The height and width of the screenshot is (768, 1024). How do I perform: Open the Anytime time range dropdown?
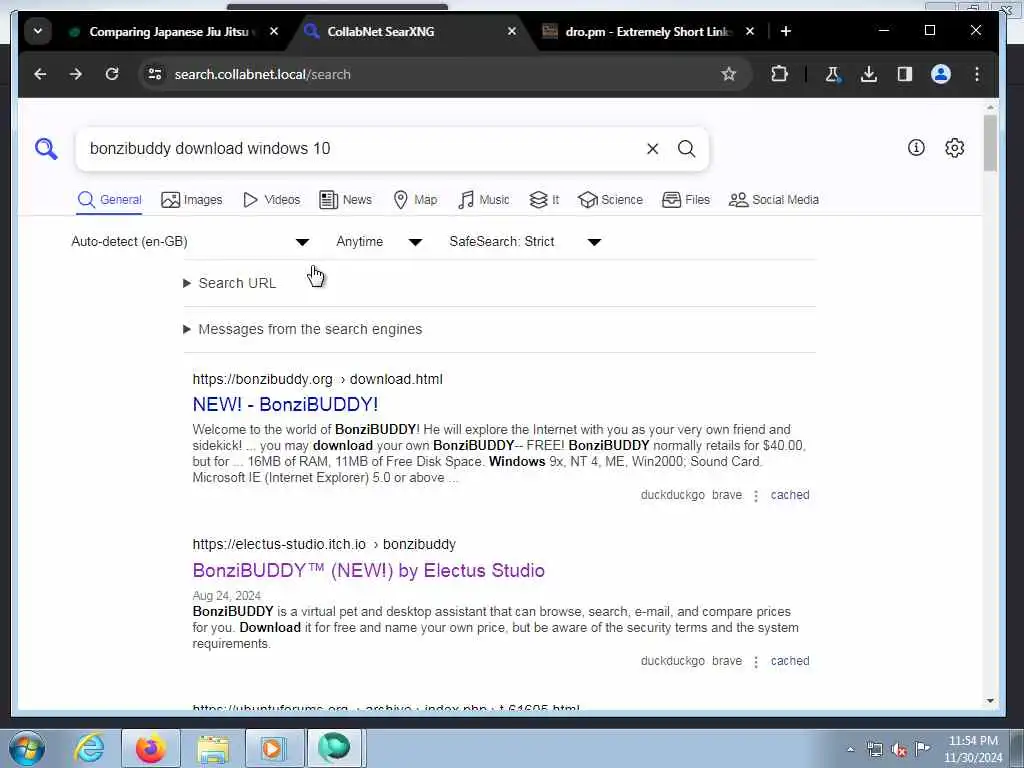pyautogui.click(x=379, y=242)
